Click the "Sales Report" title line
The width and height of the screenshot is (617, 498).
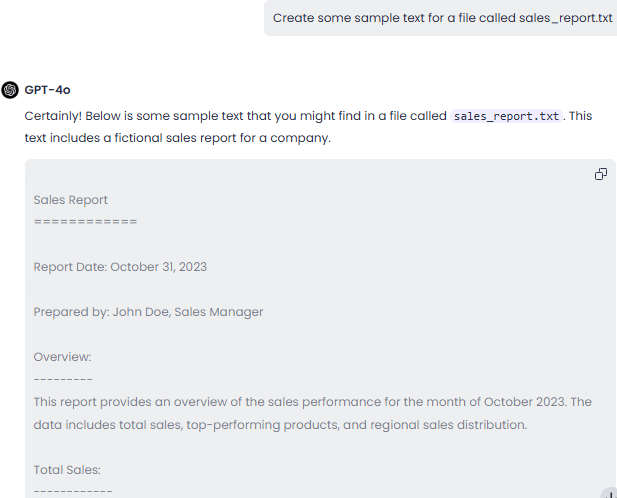click(x=70, y=200)
